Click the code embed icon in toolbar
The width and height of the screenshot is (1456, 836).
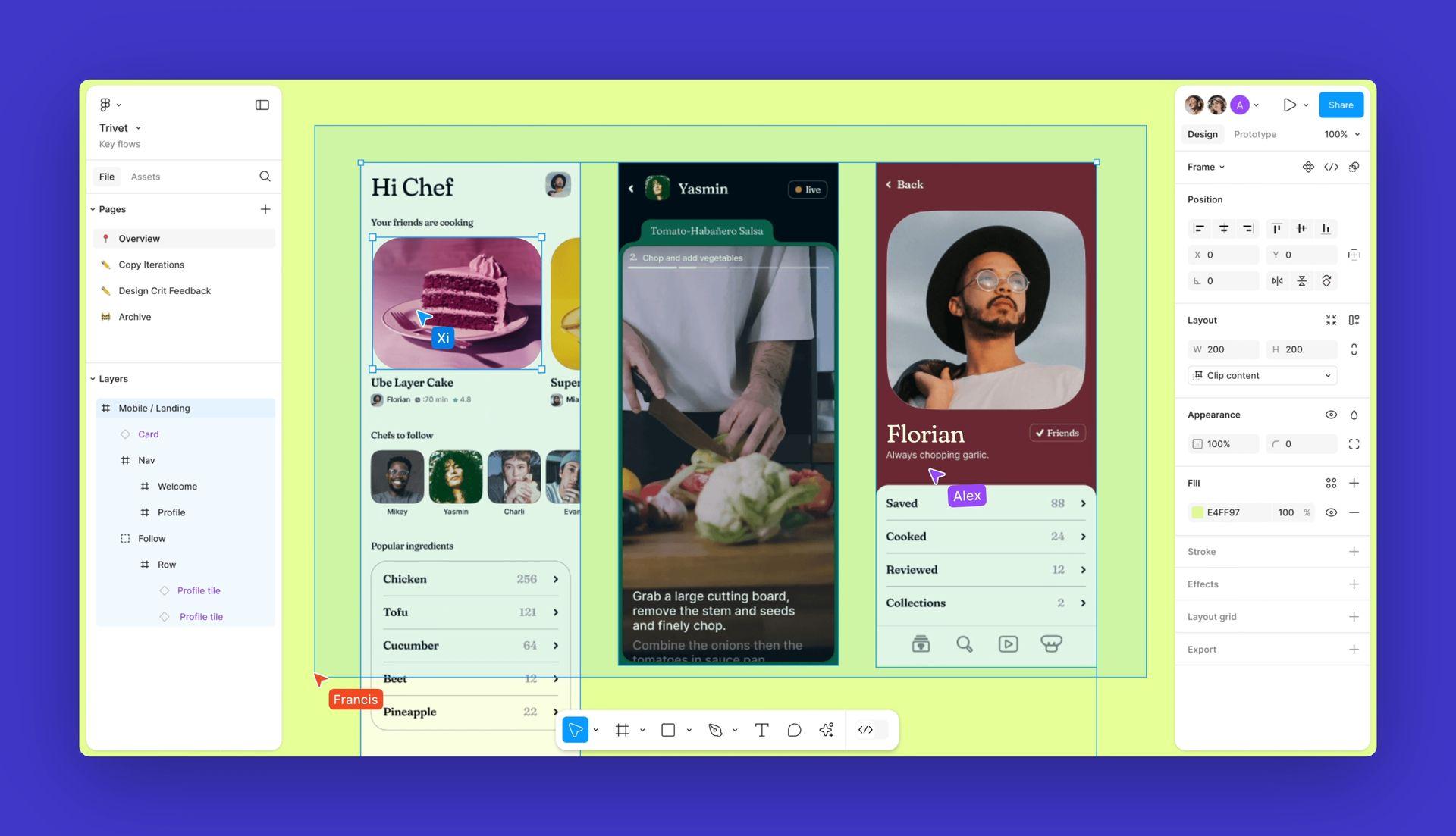point(865,729)
